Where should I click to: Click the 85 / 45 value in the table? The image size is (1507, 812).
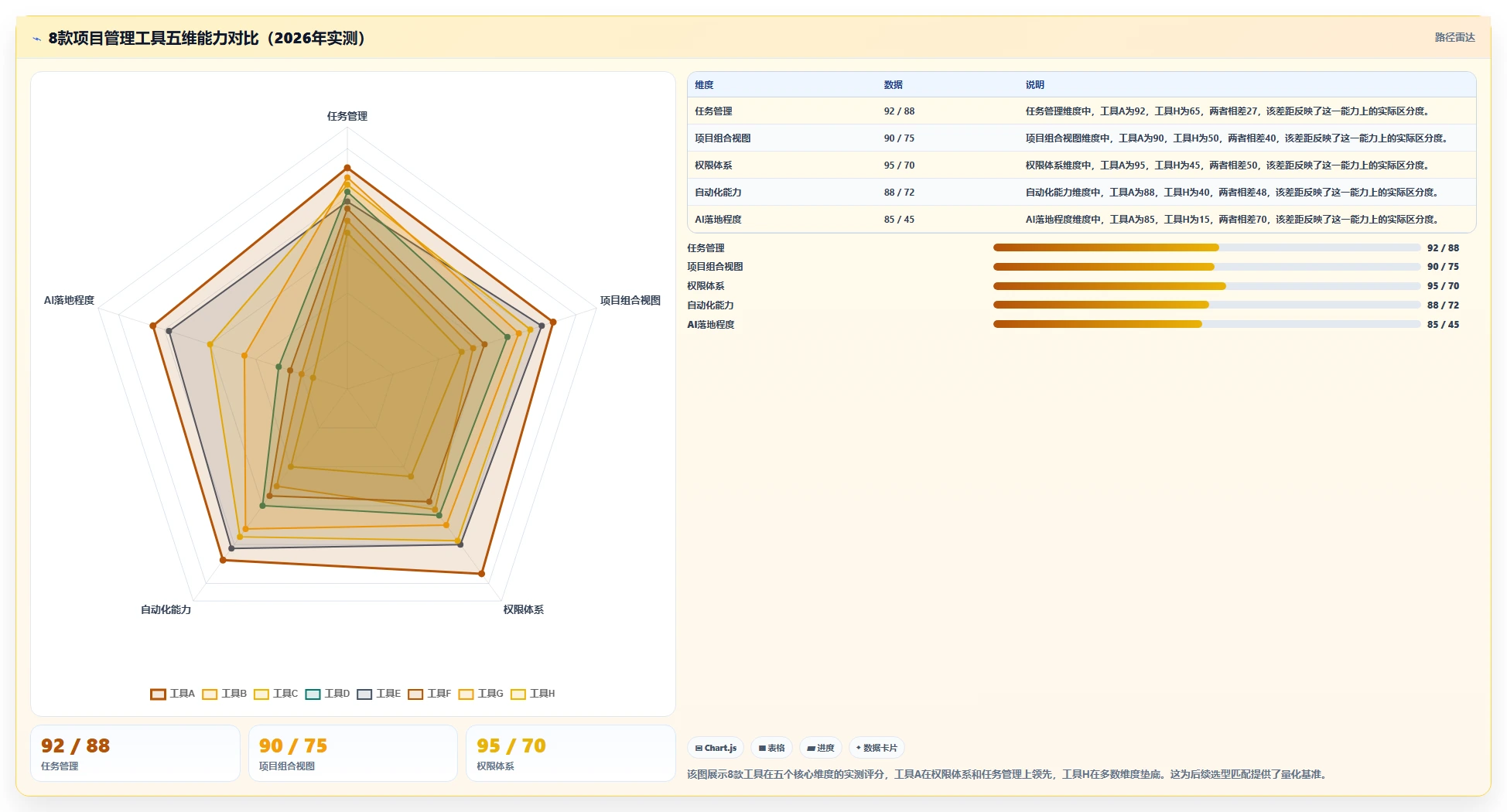pyautogui.click(x=899, y=220)
